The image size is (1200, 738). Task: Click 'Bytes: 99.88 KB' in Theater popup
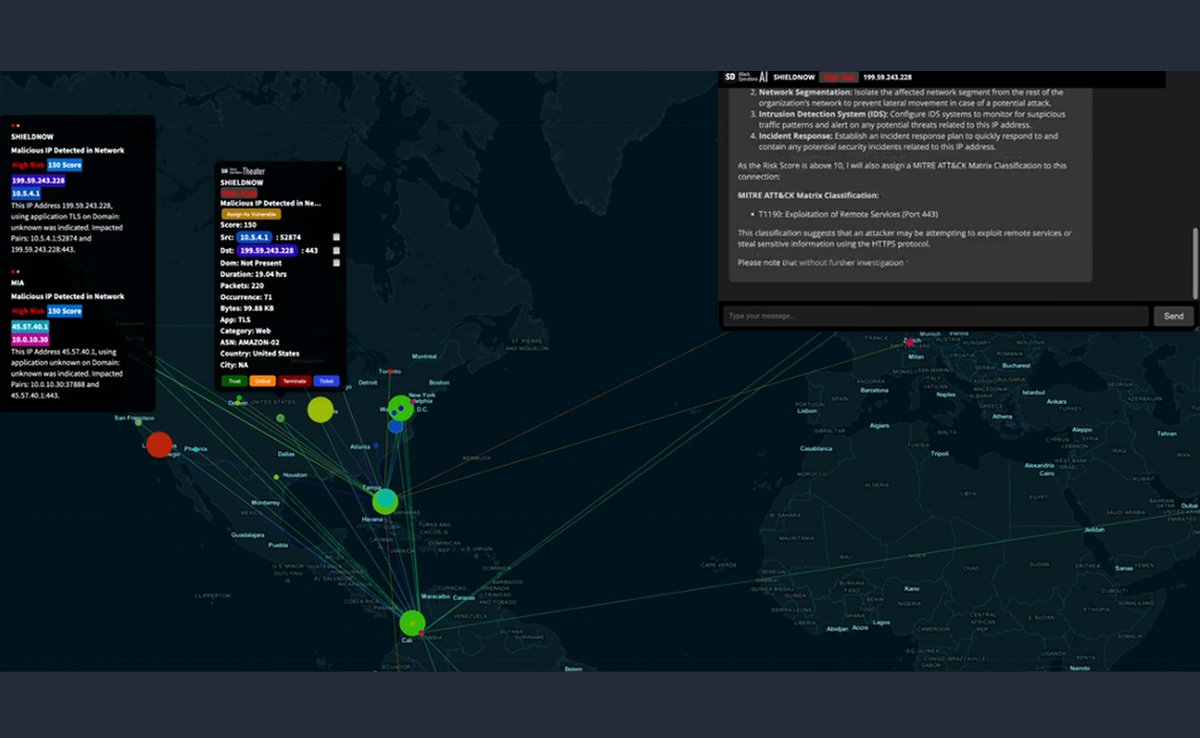tap(248, 308)
